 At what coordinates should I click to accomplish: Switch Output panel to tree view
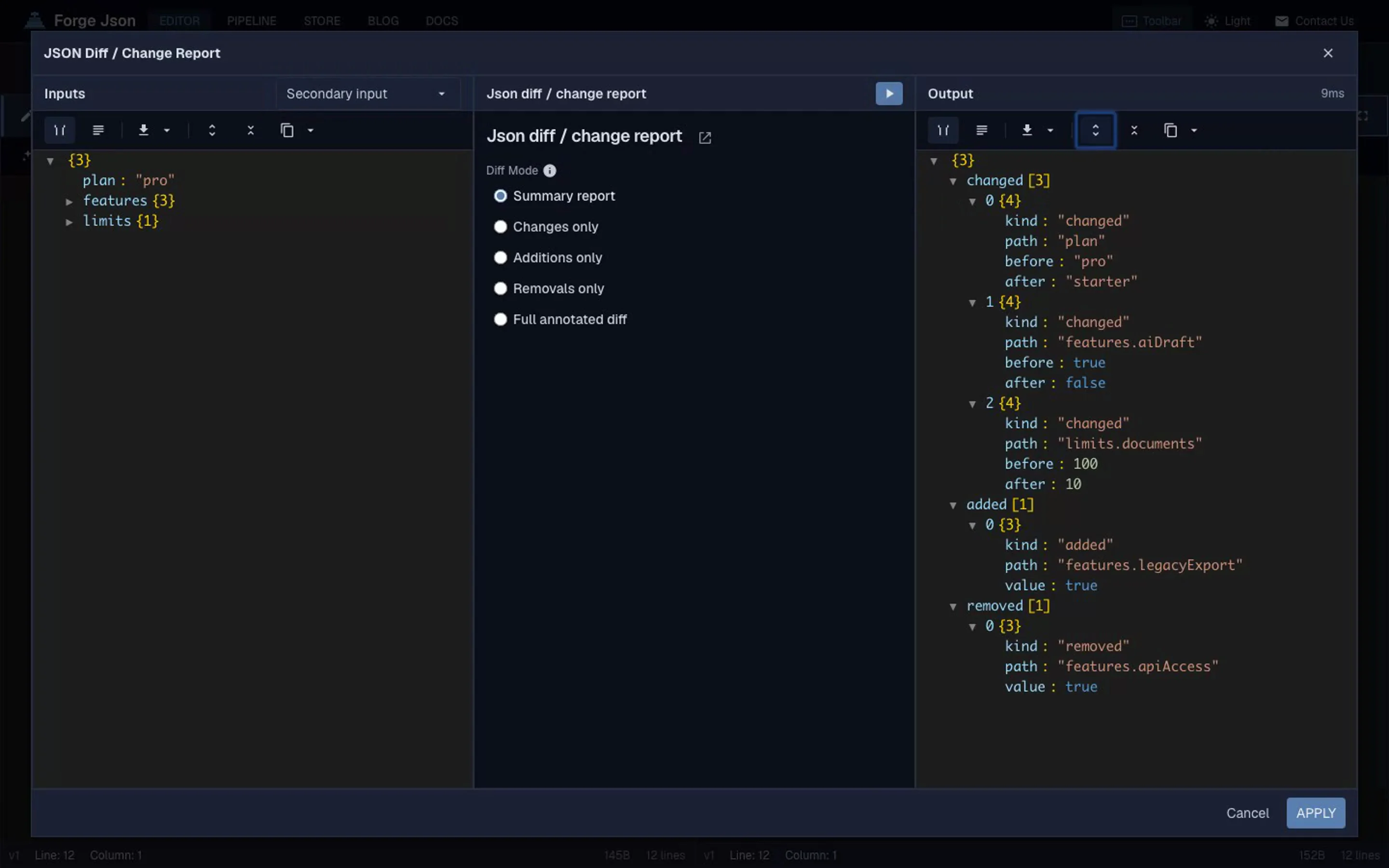pos(942,130)
